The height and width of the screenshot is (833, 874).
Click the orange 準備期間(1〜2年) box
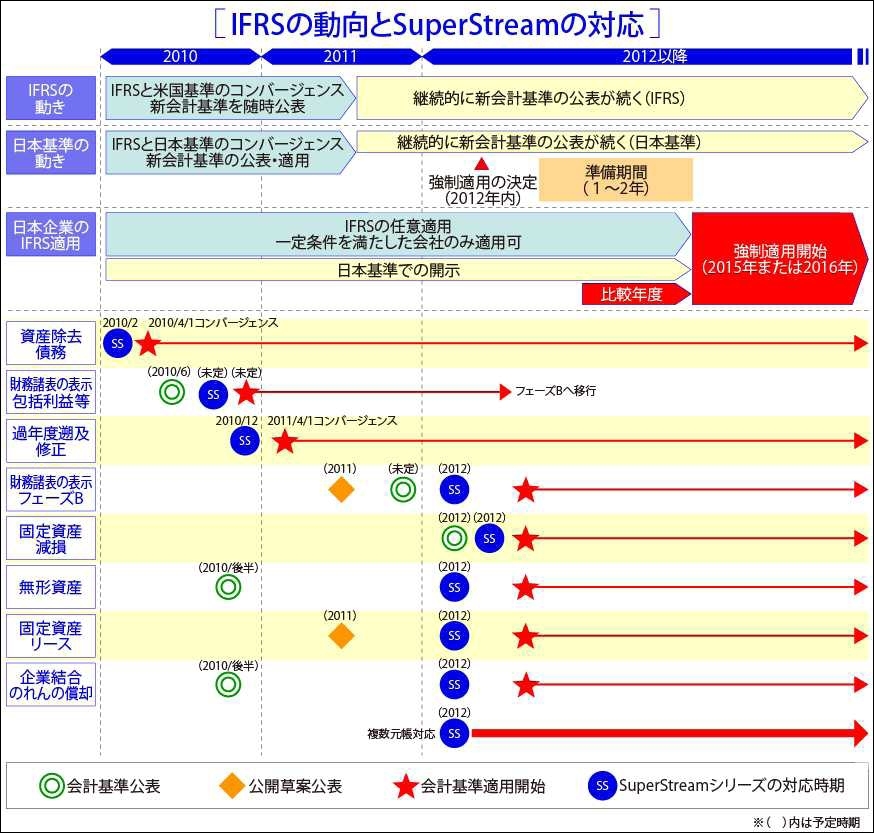tap(616, 180)
